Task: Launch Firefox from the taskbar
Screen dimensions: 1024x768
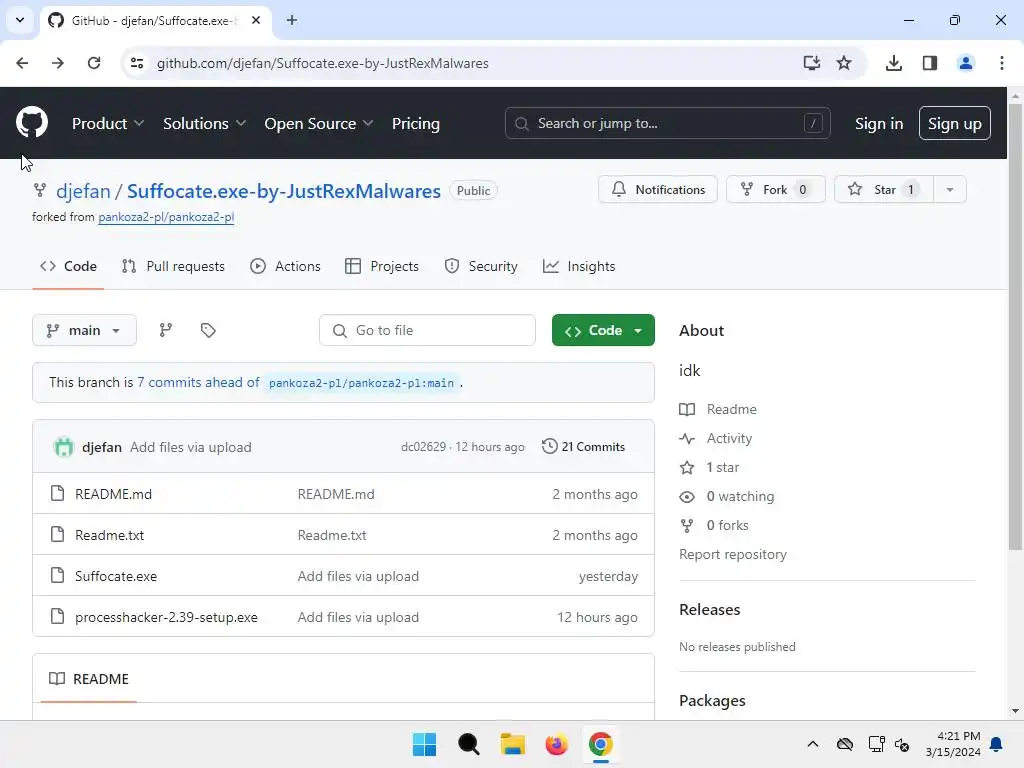Action: [x=556, y=744]
